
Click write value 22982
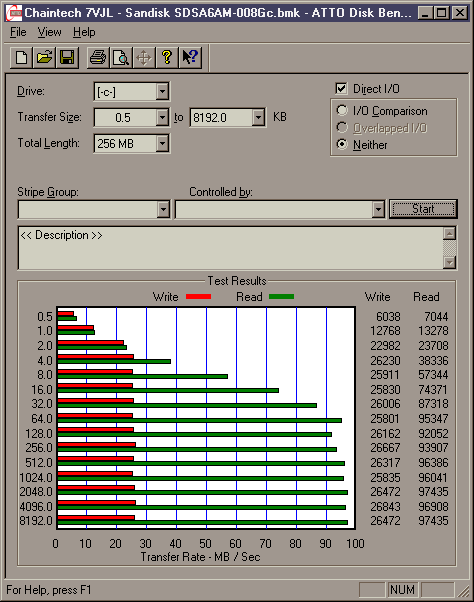pyautogui.click(x=385, y=346)
